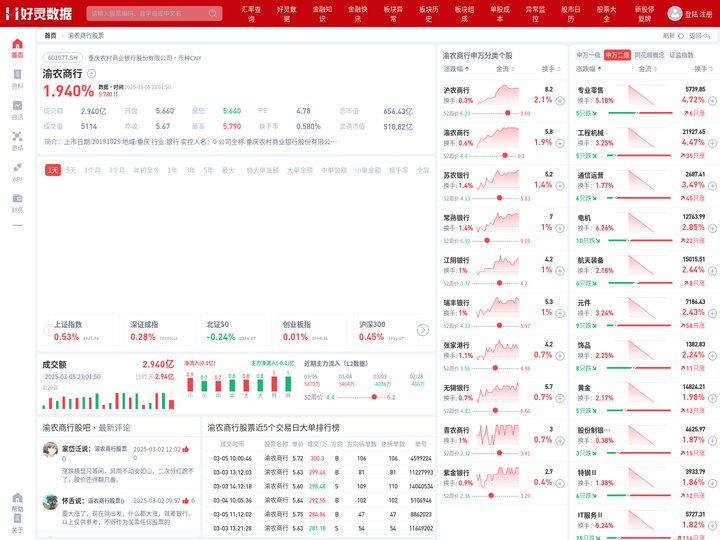The image size is (720, 540).
Task: Click the 刷新 refresh icon
Action: (x=681, y=35)
